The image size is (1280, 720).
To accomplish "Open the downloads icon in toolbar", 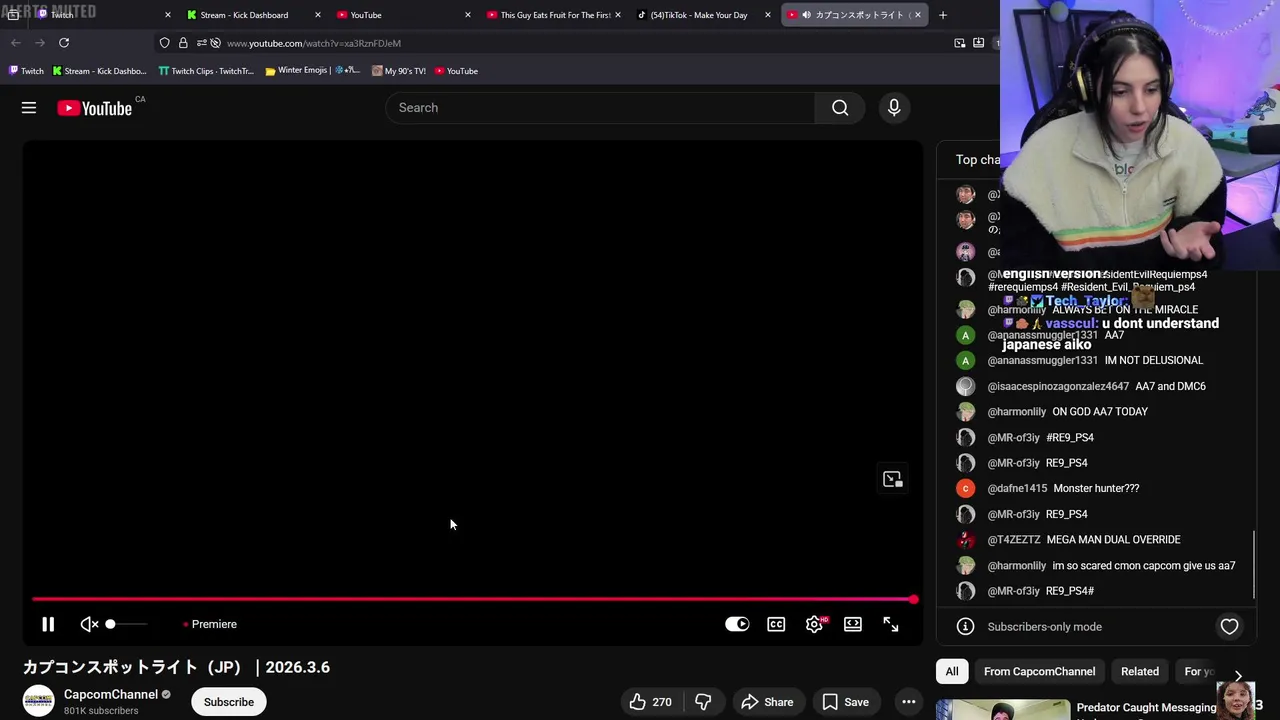I will (978, 43).
